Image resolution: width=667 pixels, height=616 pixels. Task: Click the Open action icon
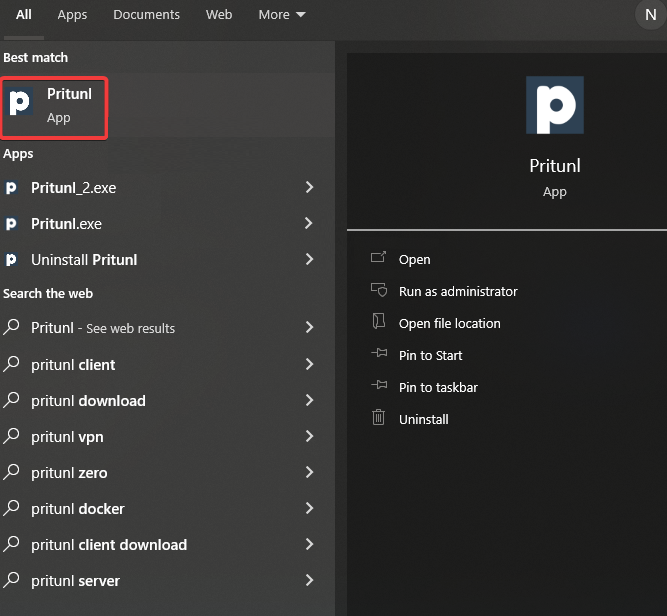(378, 258)
